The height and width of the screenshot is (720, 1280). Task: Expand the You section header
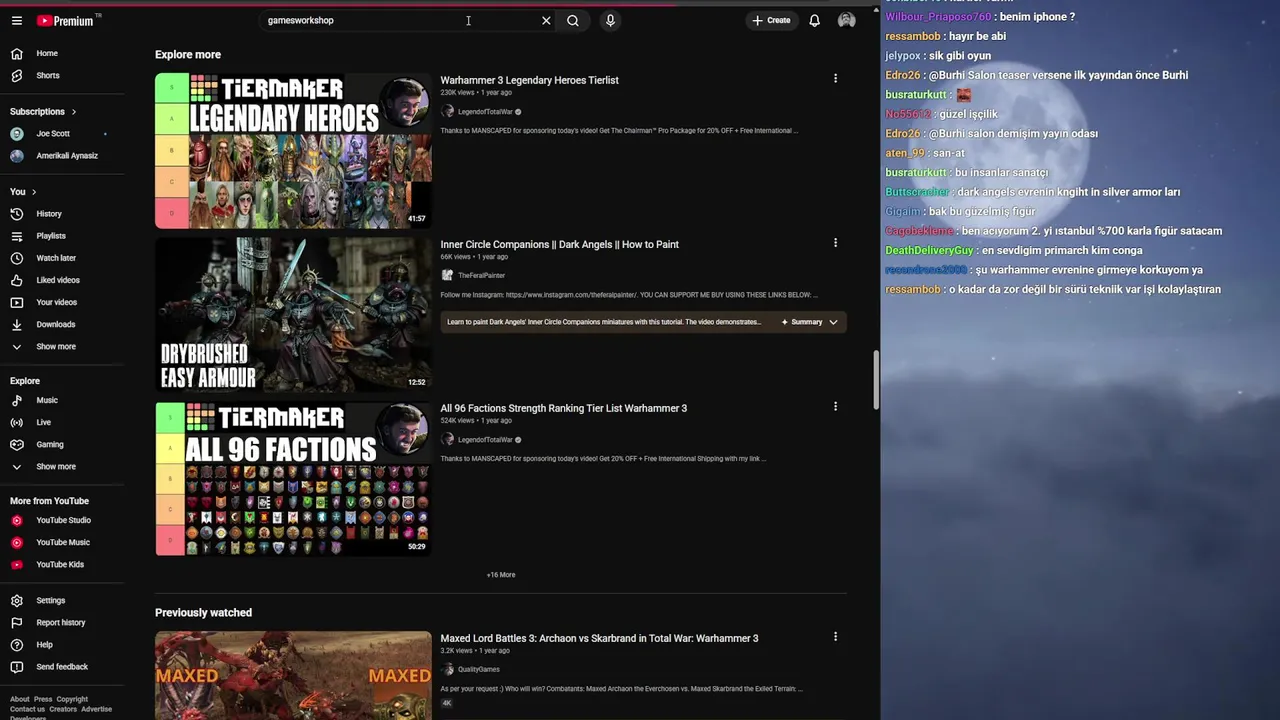tap(23, 191)
